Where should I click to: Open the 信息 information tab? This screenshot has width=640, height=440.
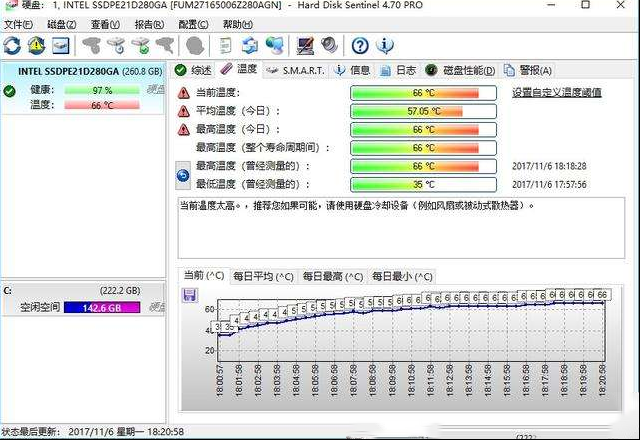[352, 71]
